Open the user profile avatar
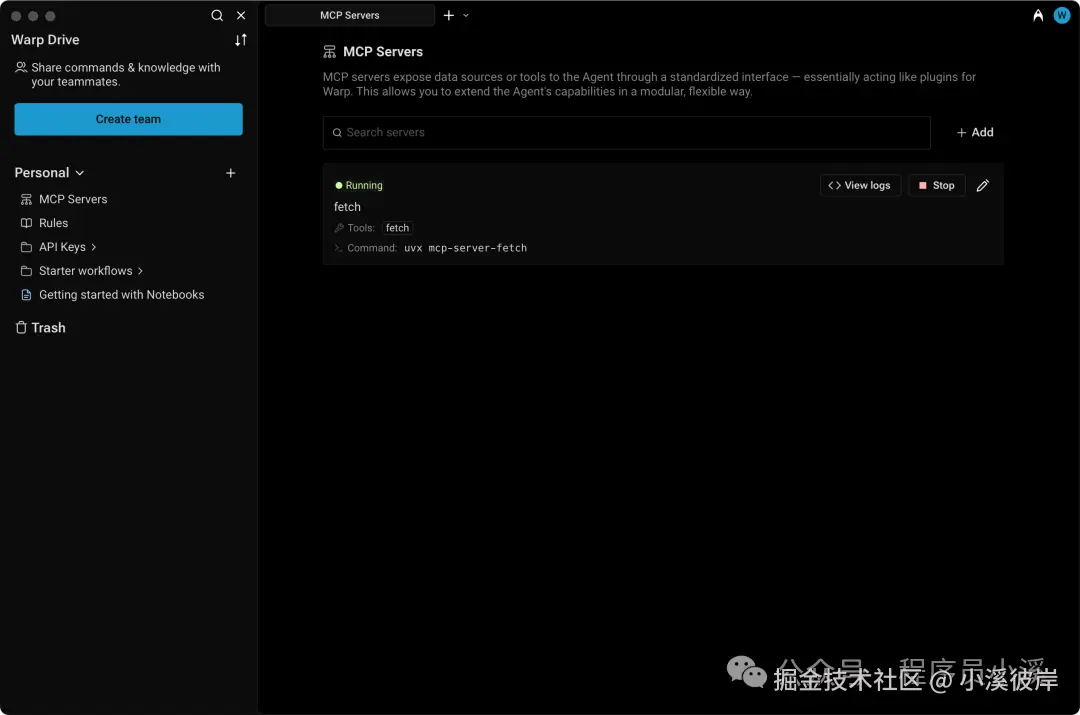Viewport: 1080px width, 715px height. click(x=1061, y=15)
